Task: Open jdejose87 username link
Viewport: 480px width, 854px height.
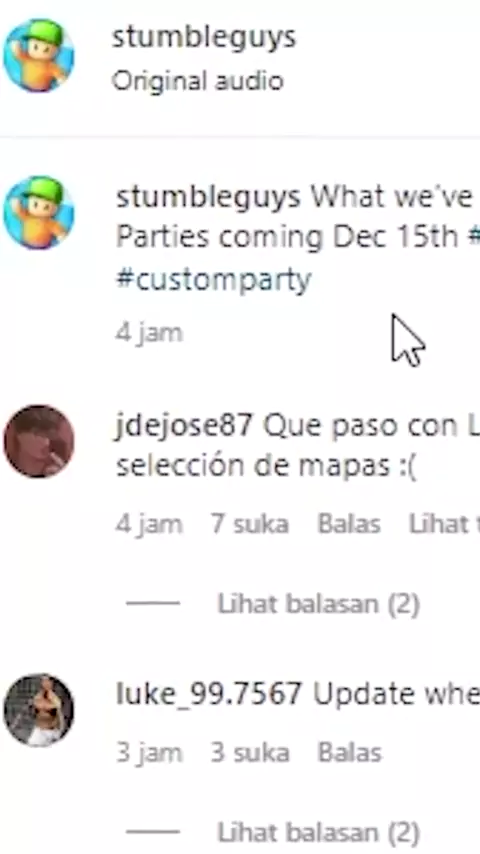Action: (185, 426)
